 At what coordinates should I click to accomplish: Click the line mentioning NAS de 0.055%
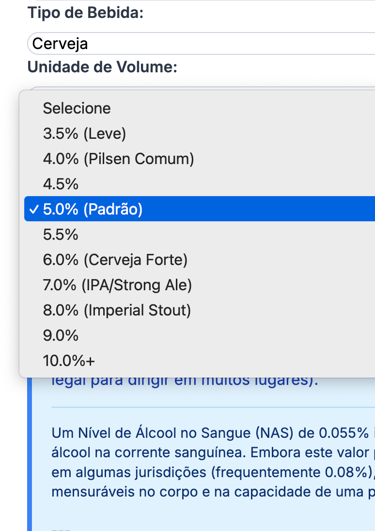[213, 433]
